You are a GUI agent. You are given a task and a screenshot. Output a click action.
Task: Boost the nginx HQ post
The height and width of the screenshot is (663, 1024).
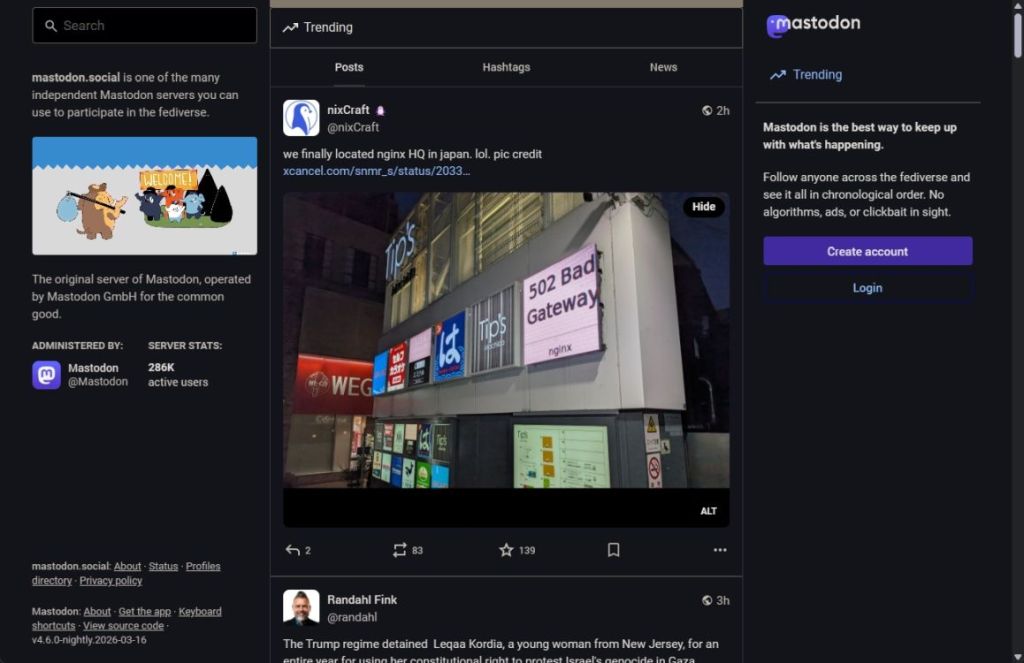point(398,550)
